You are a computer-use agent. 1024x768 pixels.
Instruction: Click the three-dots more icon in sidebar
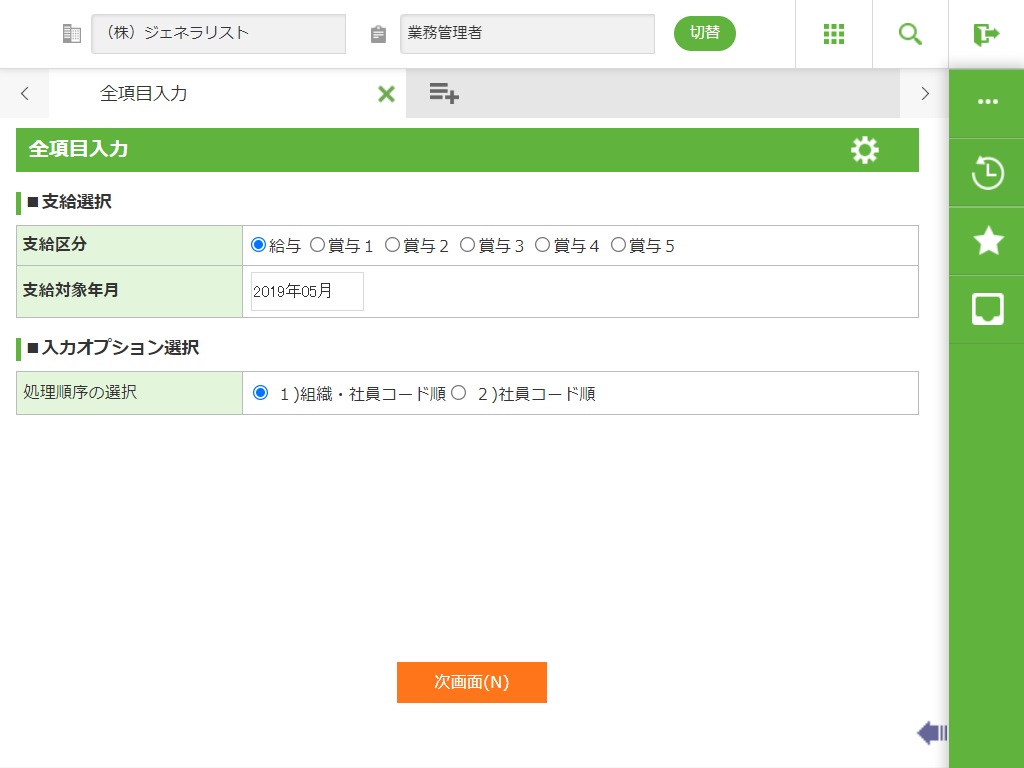(987, 102)
